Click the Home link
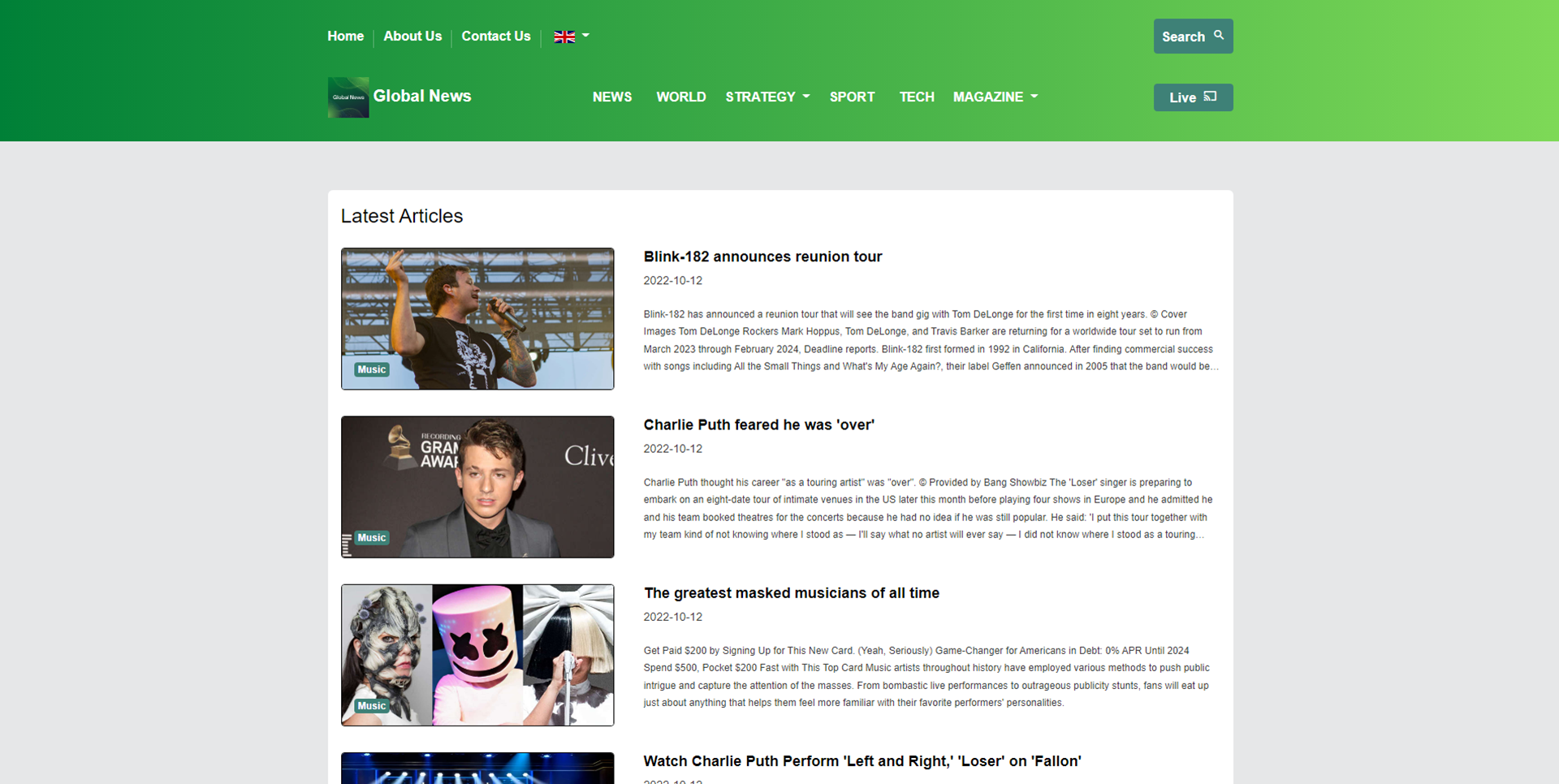The image size is (1559, 784). coord(345,36)
